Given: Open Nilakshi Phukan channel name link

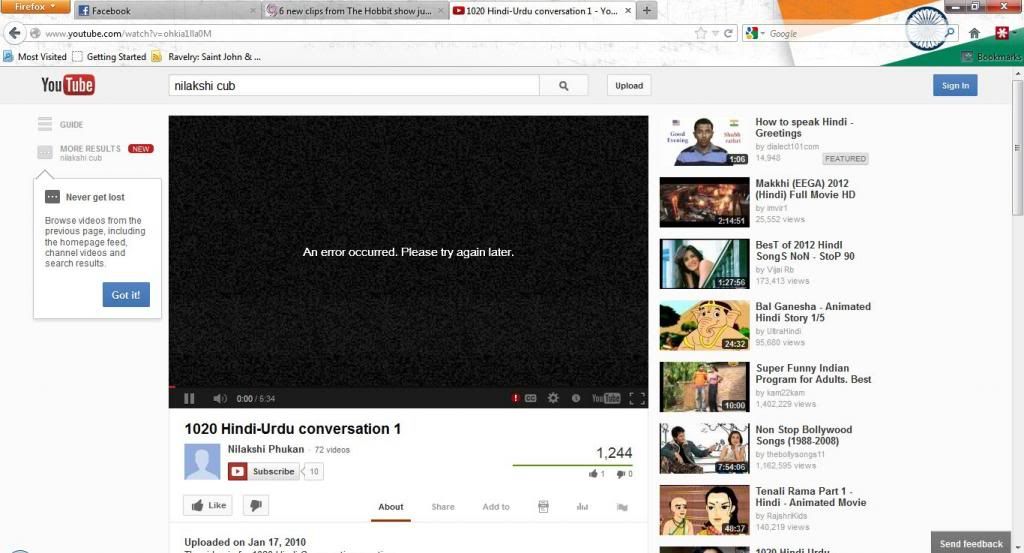Looking at the screenshot, I should (x=266, y=449).
